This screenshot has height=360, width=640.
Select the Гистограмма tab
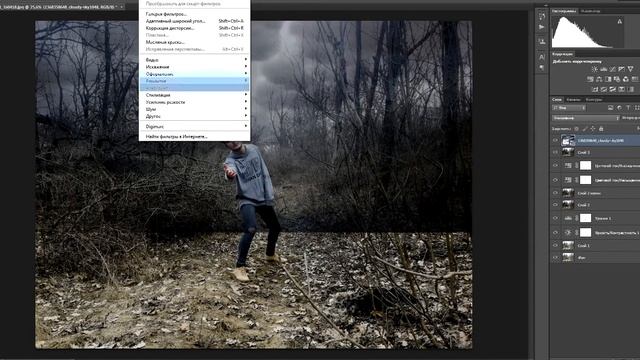pyautogui.click(x=564, y=11)
